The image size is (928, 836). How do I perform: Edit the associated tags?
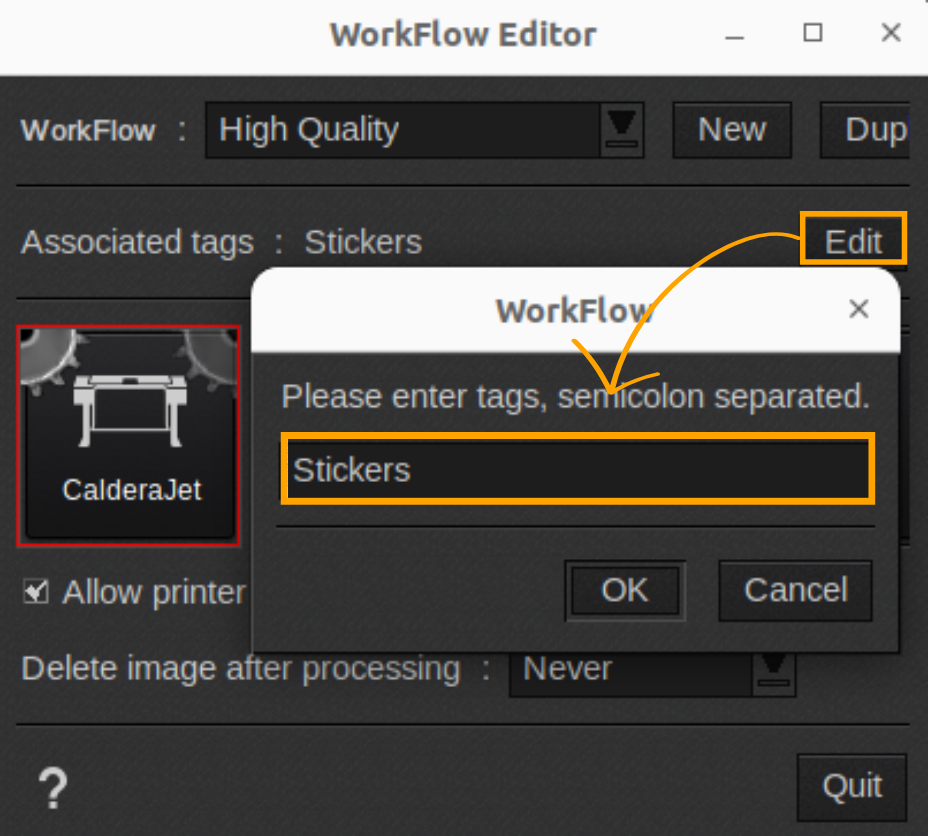pyautogui.click(x=852, y=240)
